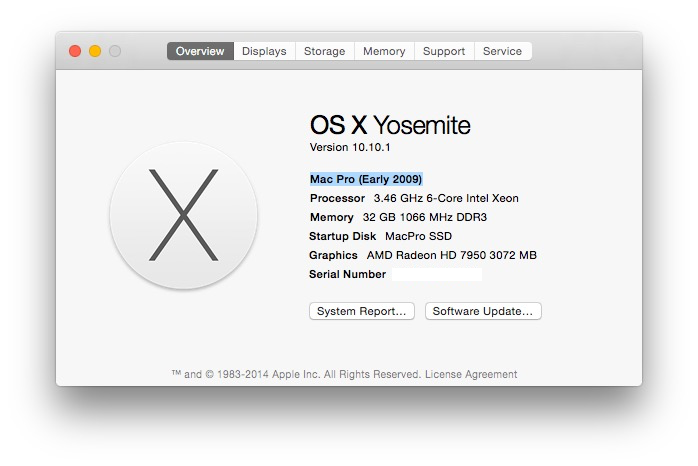Select the AMD Radeon HD 7950 3072 MB value
This screenshot has height=466, width=698.
(452, 255)
